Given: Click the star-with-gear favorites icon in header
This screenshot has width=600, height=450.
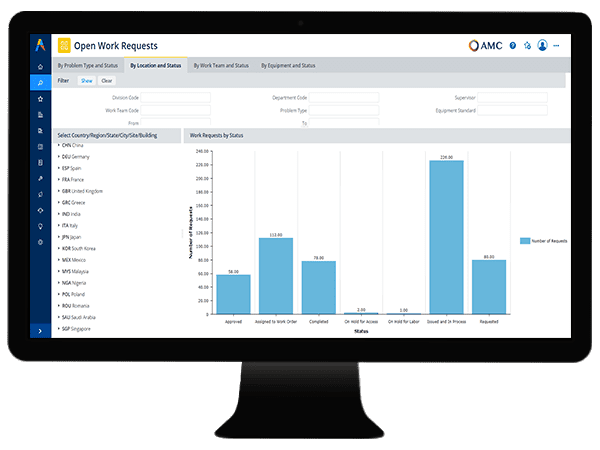Looking at the screenshot, I should pyautogui.click(x=527, y=46).
